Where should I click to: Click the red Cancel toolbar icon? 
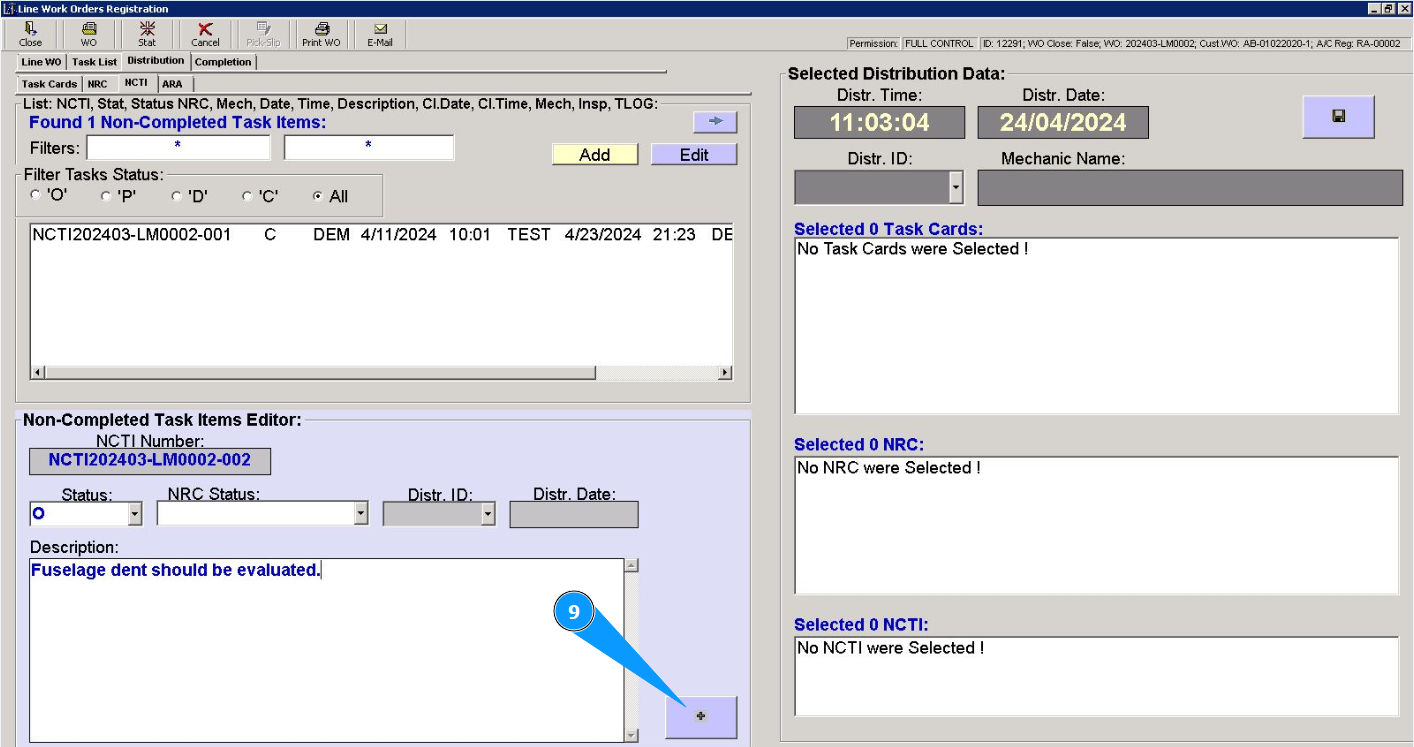point(205,34)
